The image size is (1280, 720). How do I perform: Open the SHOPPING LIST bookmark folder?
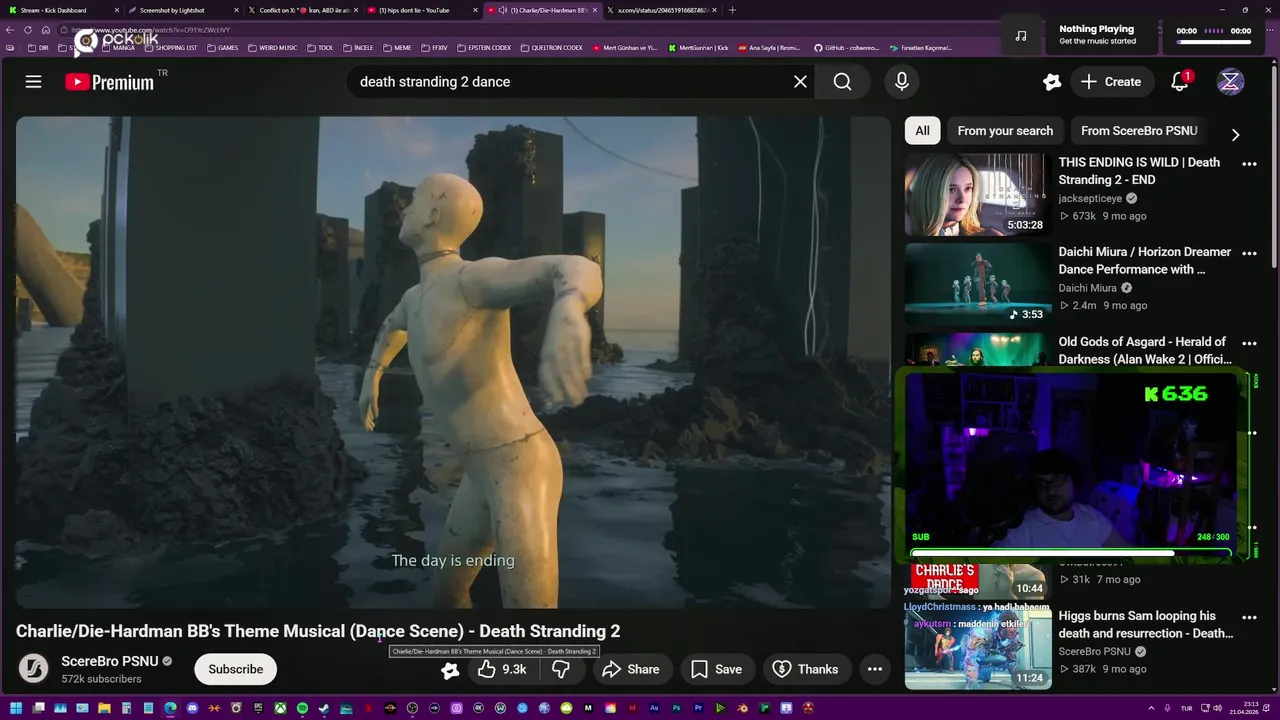170,48
